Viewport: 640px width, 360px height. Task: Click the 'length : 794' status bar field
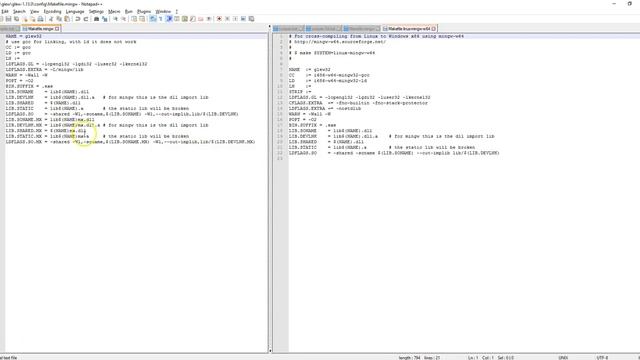point(409,358)
